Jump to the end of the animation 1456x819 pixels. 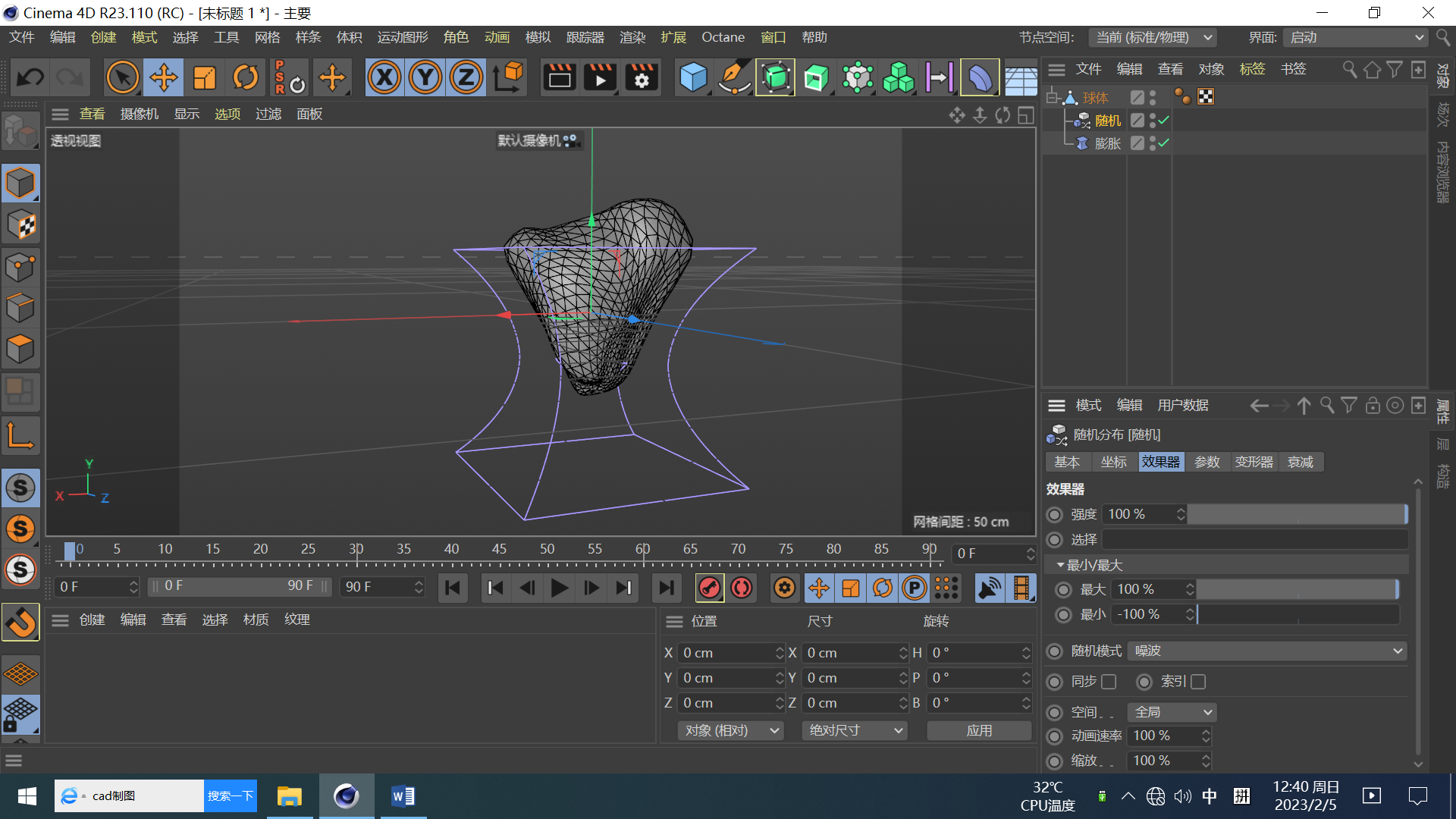click(x=666, y=588)
